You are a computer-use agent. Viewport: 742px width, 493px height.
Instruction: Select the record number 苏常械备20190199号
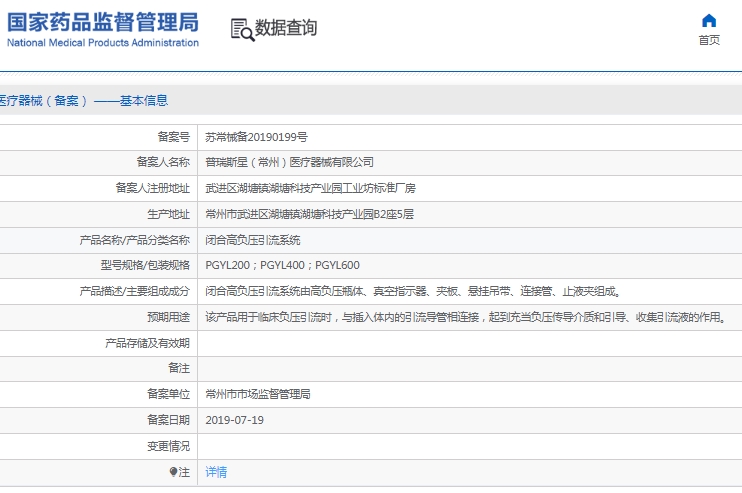tap(256, 137)
